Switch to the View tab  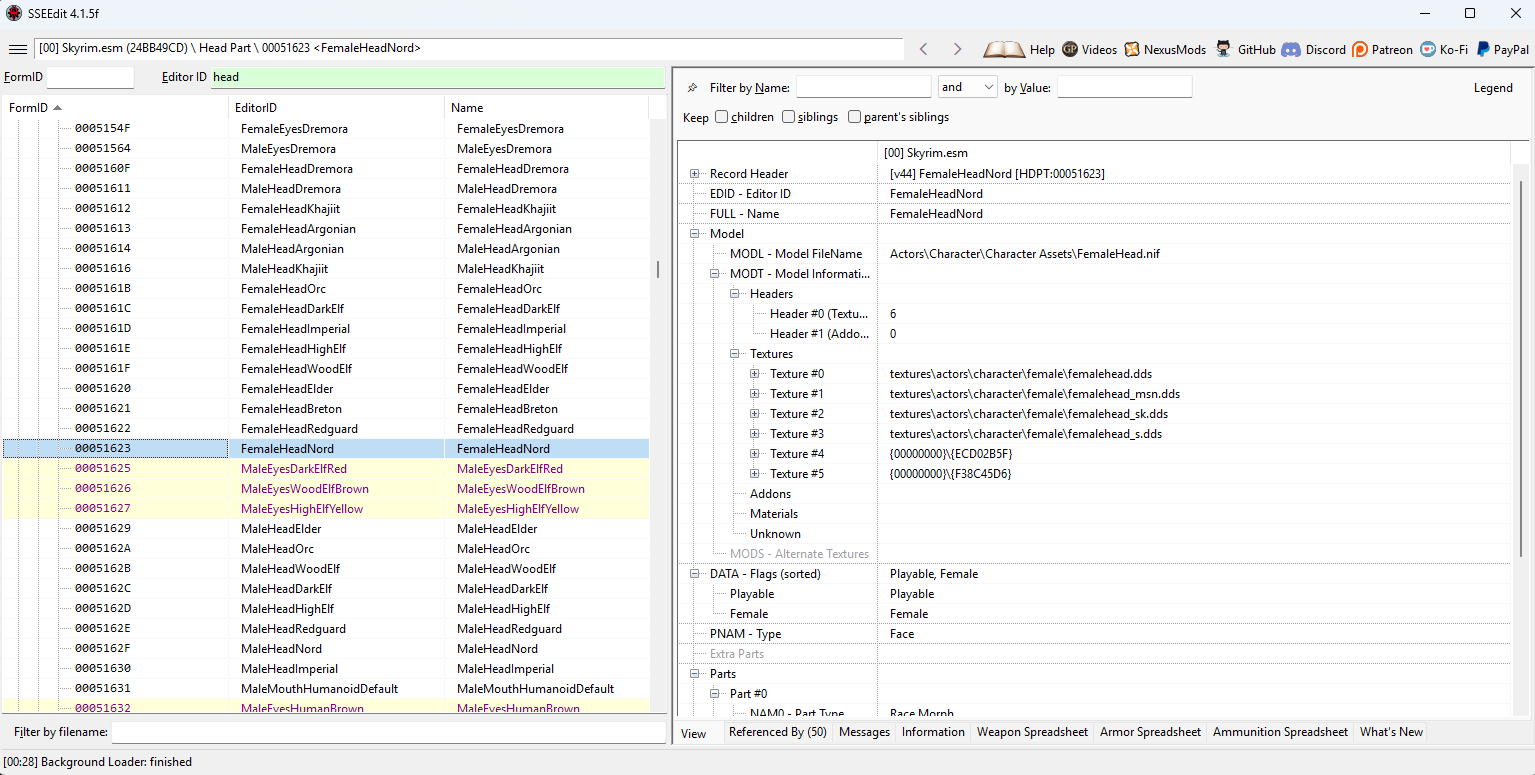[694, 733]
